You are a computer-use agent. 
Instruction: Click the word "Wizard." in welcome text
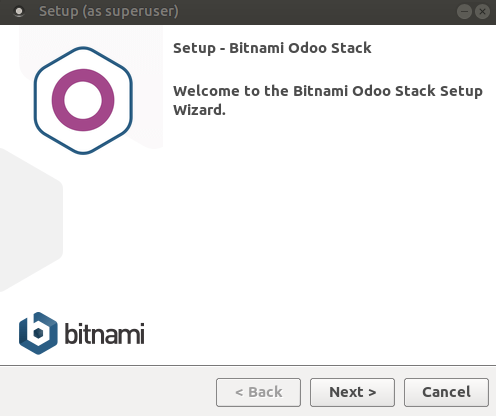pos(199,110)
